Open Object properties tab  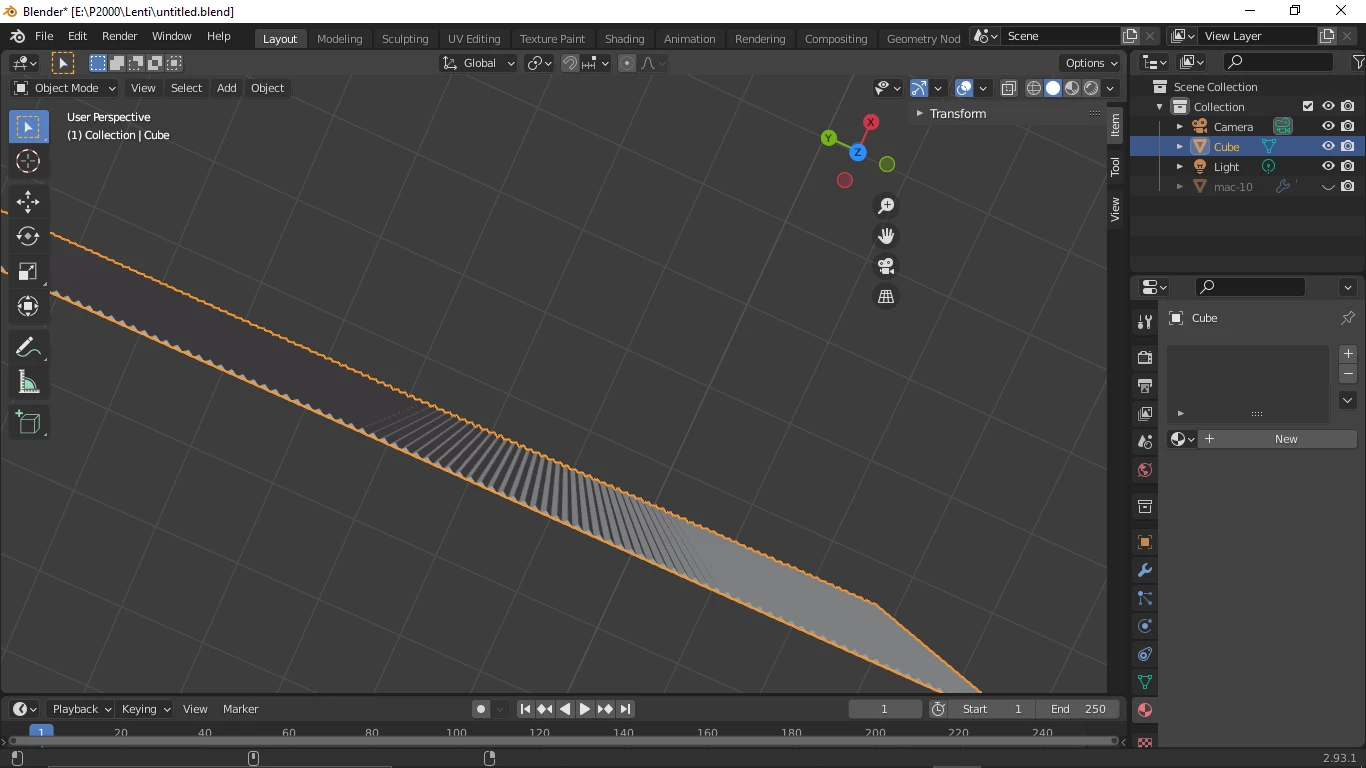point(1145,542)
